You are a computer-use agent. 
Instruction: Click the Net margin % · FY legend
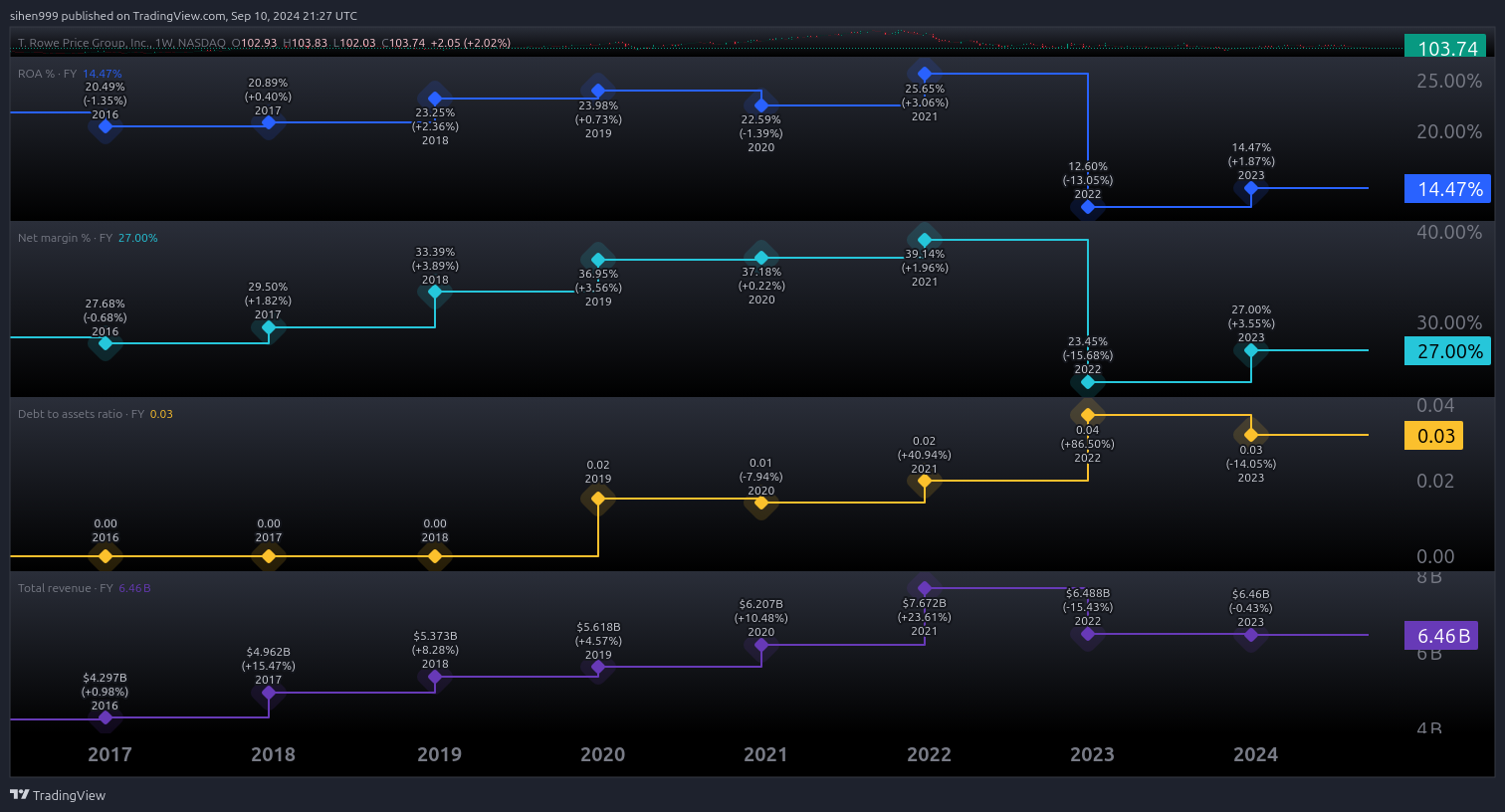pos(88,238)
